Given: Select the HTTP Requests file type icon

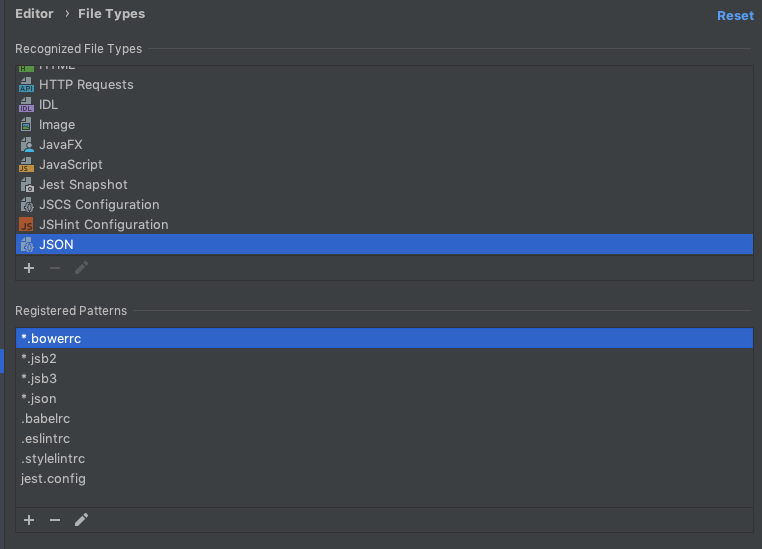Looking at the screenshot, I should click(x=26, y=85).
